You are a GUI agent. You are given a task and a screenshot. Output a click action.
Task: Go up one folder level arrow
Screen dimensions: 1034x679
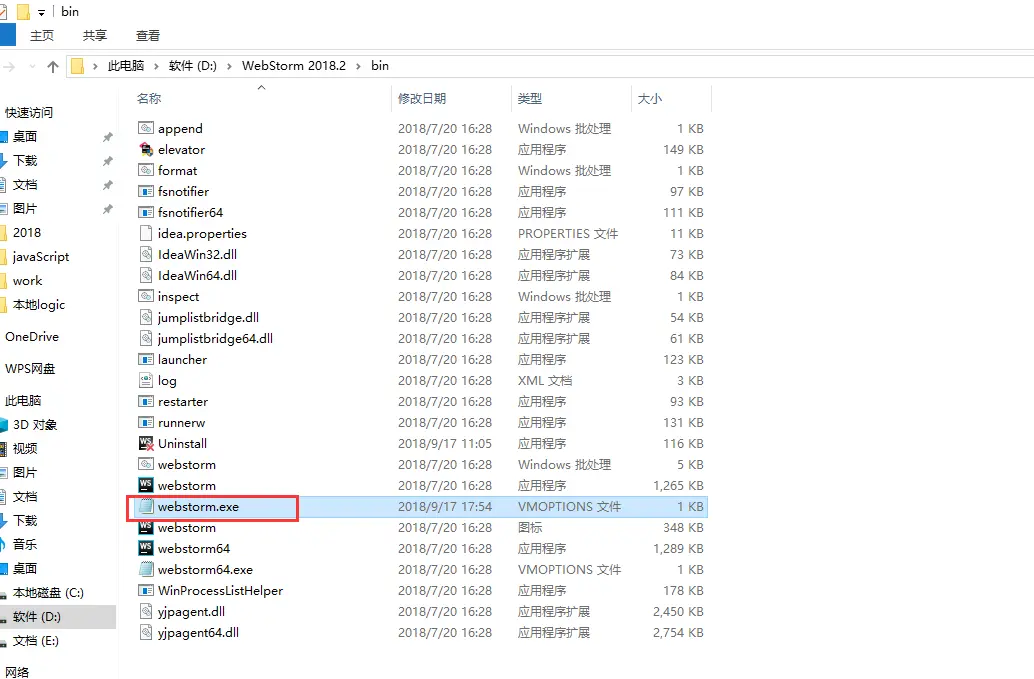click(53, 66)
